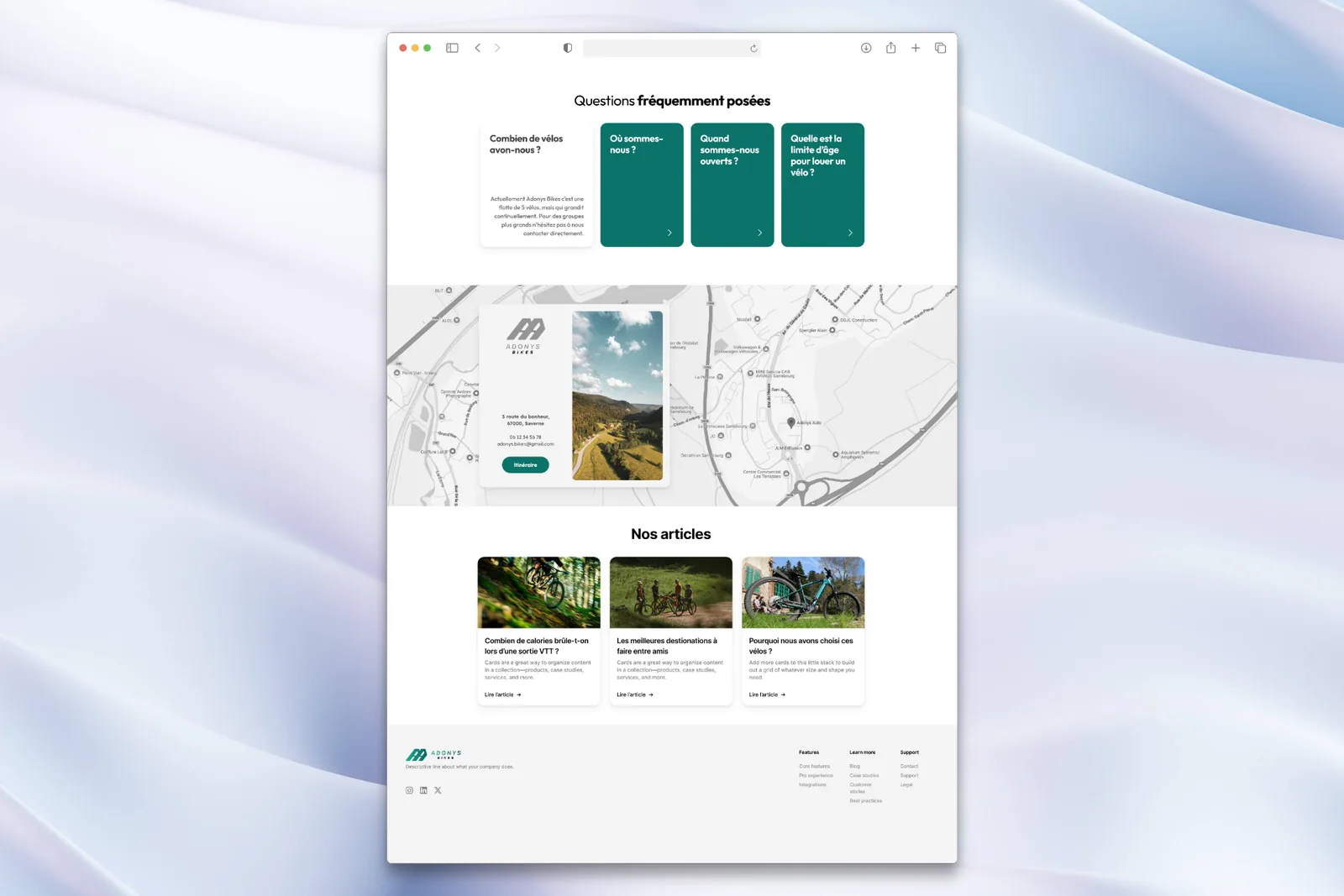Click the 'Blog' footer link
The image size is (1344, 896).
tap(854, 766)
